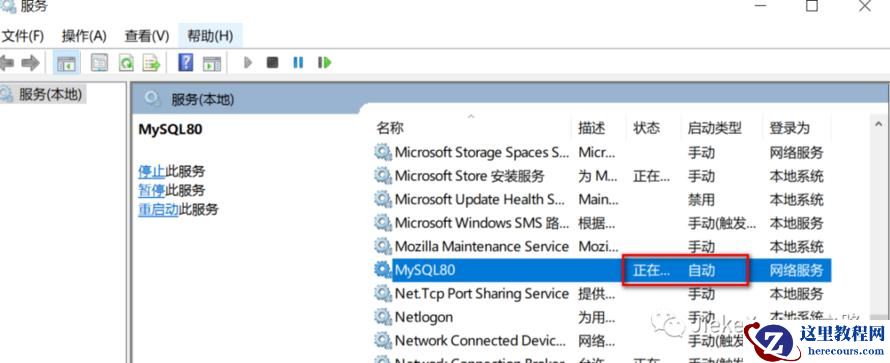Select the MySQL80 name in list
Viewport: 890px width, 363px height.
click(x=425, y=271)
